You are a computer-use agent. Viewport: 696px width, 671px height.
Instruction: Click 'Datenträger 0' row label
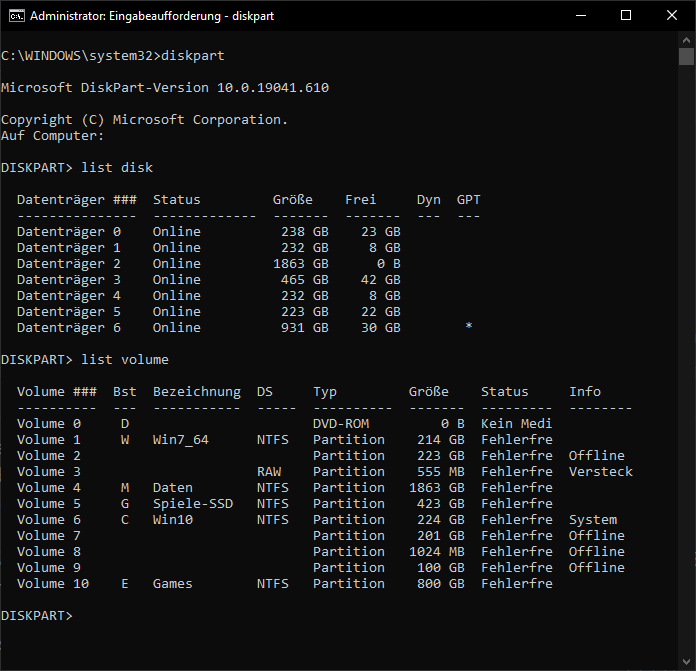coord(69,232)
